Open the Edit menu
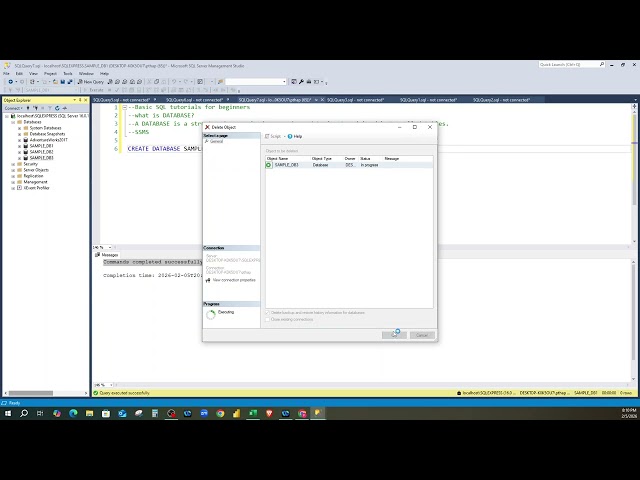 pos(19,74)
